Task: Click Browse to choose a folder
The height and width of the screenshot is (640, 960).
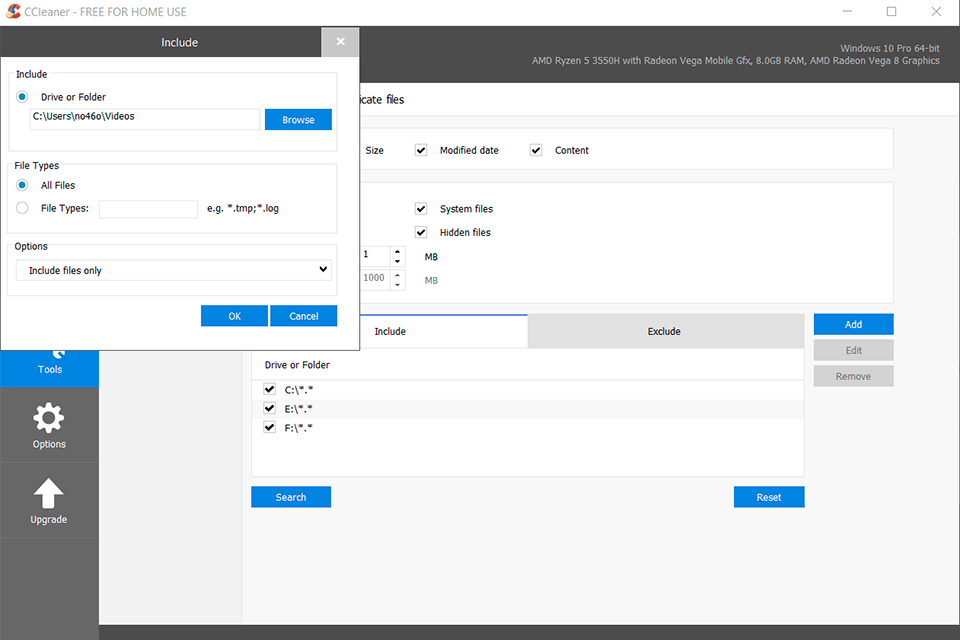Action: [298, 119]
